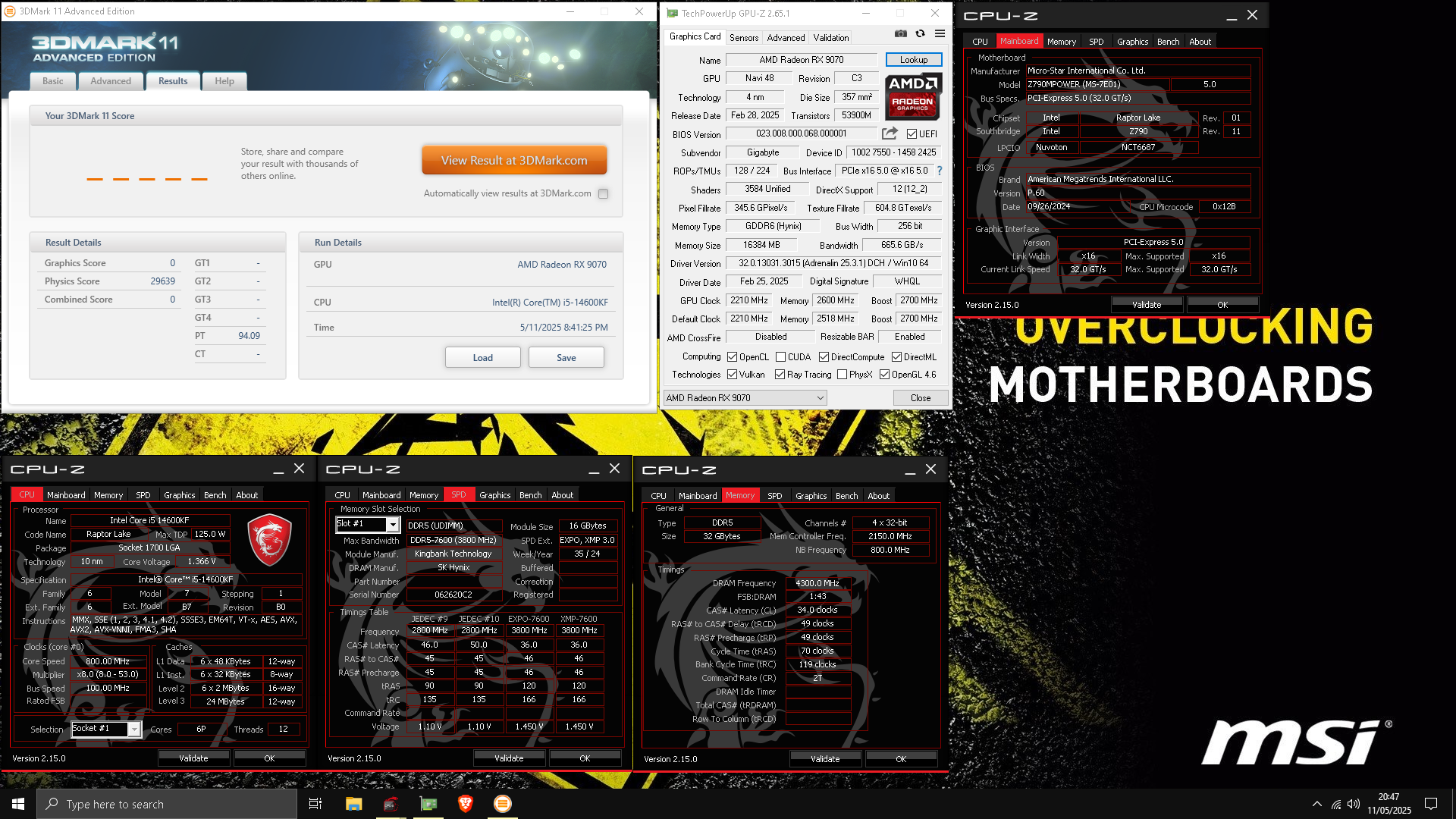Click the Close button in GPU-Z

point(921,397)
